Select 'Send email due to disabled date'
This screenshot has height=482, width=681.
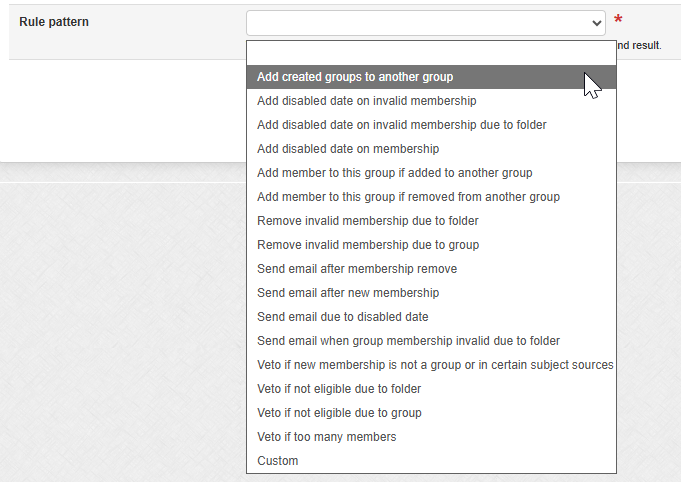343,317
